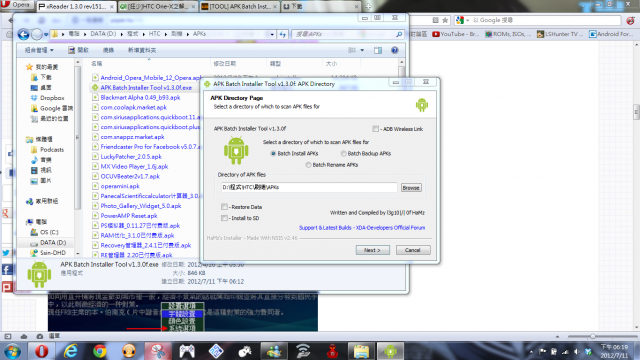Toggle preview pane icon in Explorer toolbar

pos(378,50)
